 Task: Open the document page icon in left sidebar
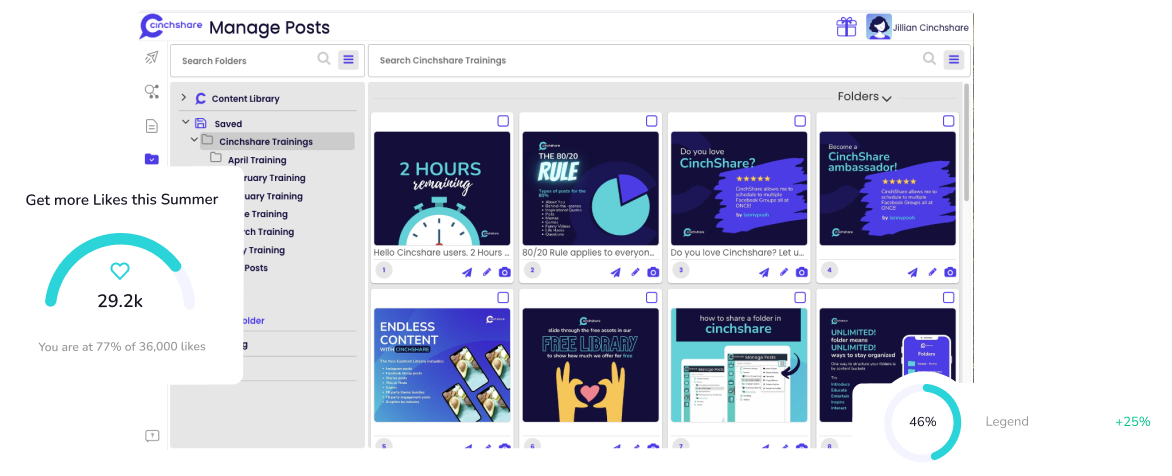tap(152, 126)
